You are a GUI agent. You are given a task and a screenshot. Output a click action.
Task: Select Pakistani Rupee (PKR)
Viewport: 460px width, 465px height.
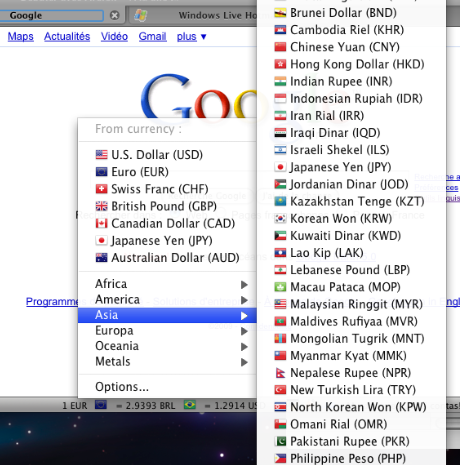[352, 441]
